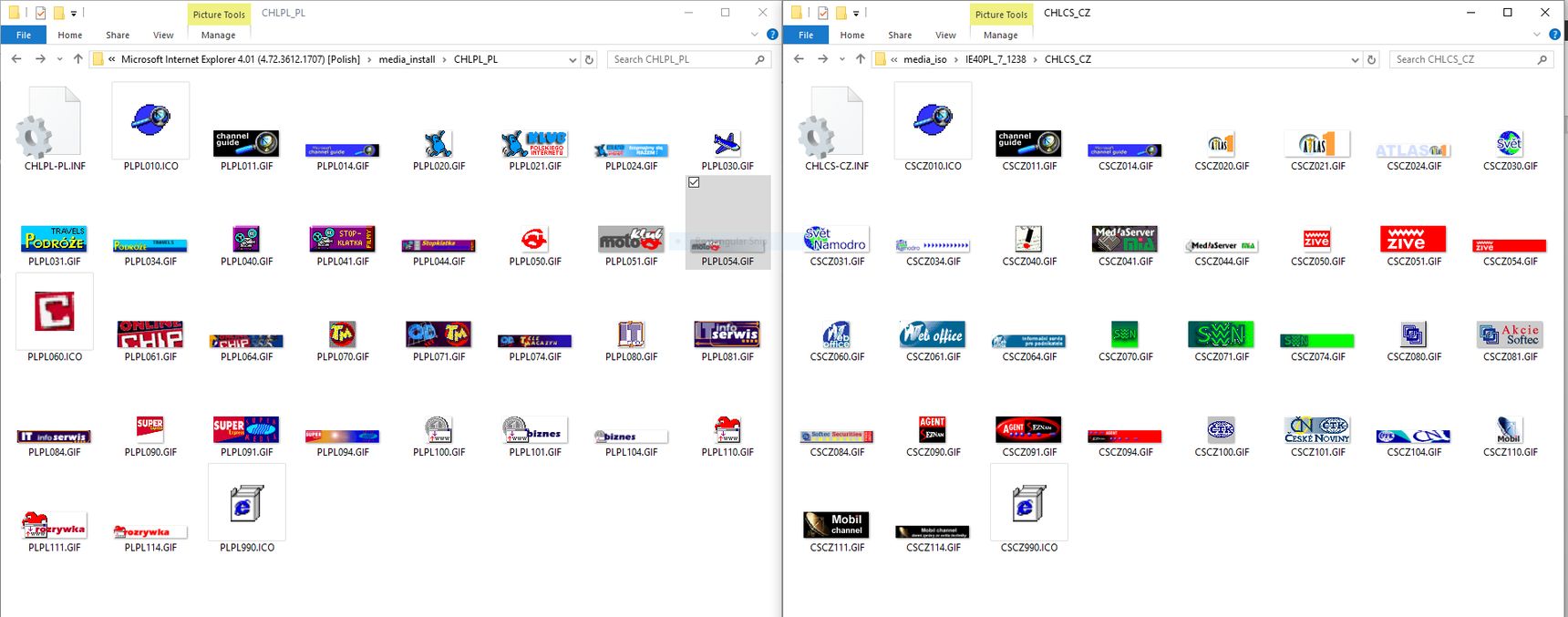Expand ribbon in CHLPL_PL window
The image size is (1568, 617).
coord(755,35)
